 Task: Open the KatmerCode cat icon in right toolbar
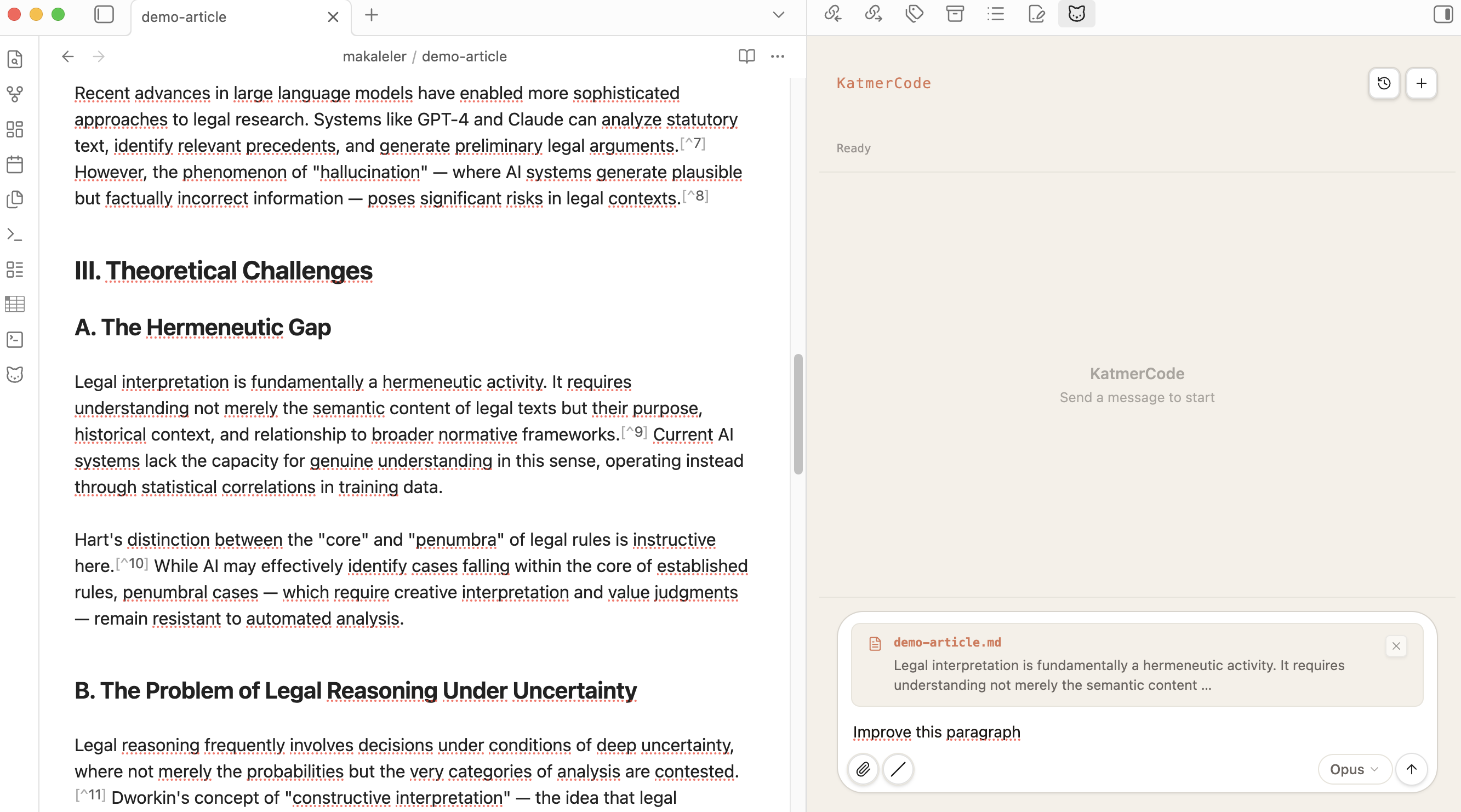click(x=1076, y=14)
